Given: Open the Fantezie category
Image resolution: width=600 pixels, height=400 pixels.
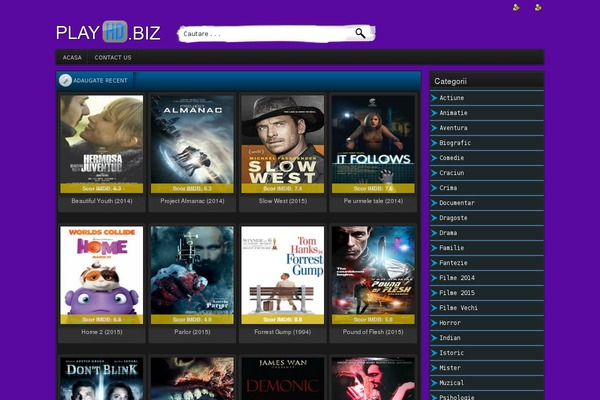Looking at the screenshot, I should click(x=487, y=263).
